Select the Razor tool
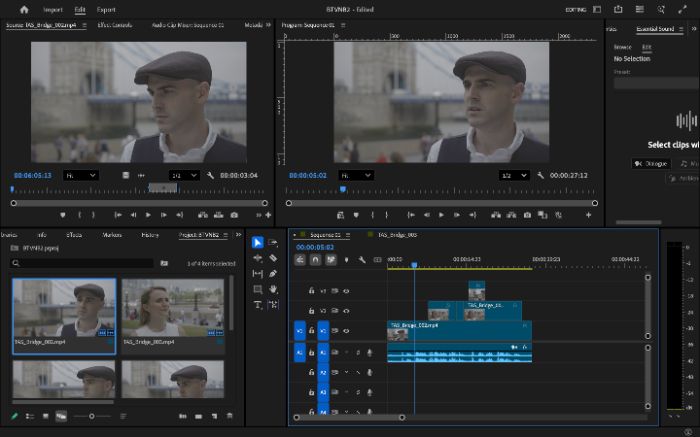The height and width of the screenshot is (437, 700). tap(273, 258)
